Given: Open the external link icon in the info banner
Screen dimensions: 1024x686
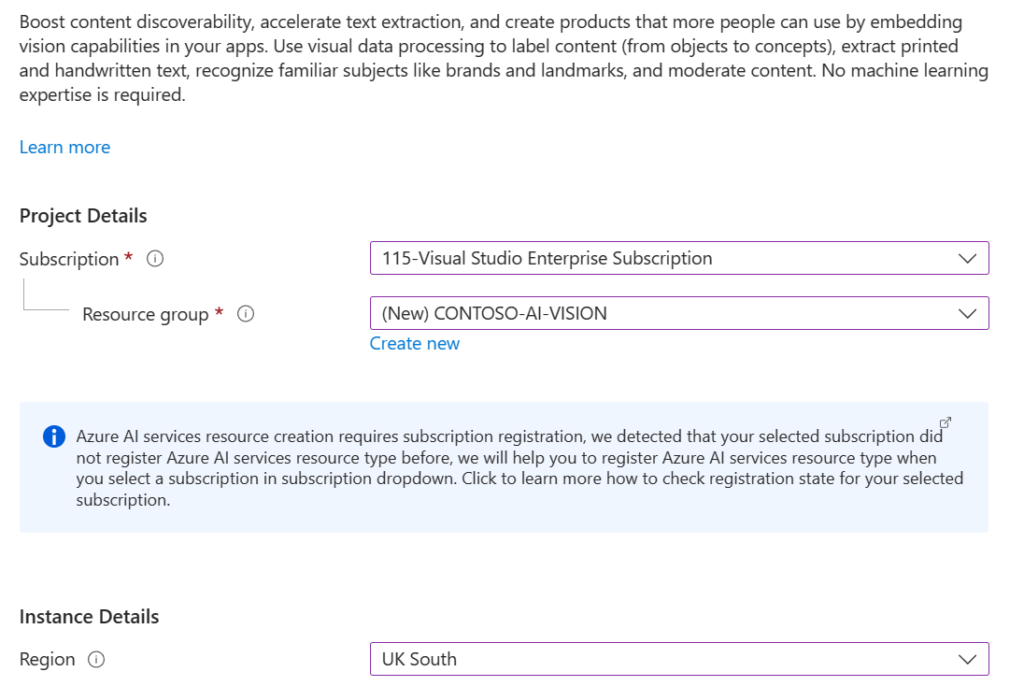Looking at the screenshot, I should pyautogui.click(x=945, y=423).
